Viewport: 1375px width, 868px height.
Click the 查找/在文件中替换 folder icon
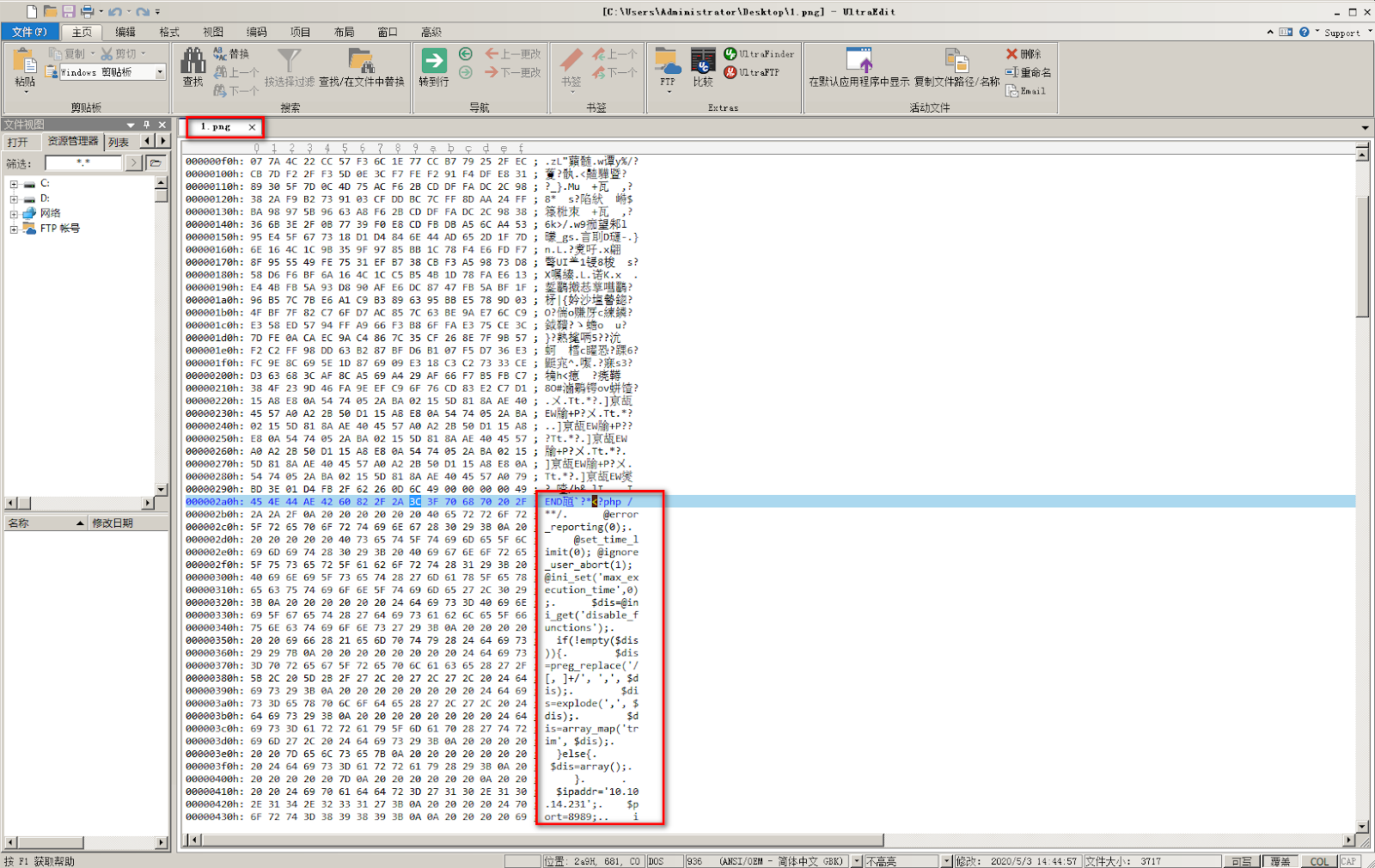coord(361,61)
